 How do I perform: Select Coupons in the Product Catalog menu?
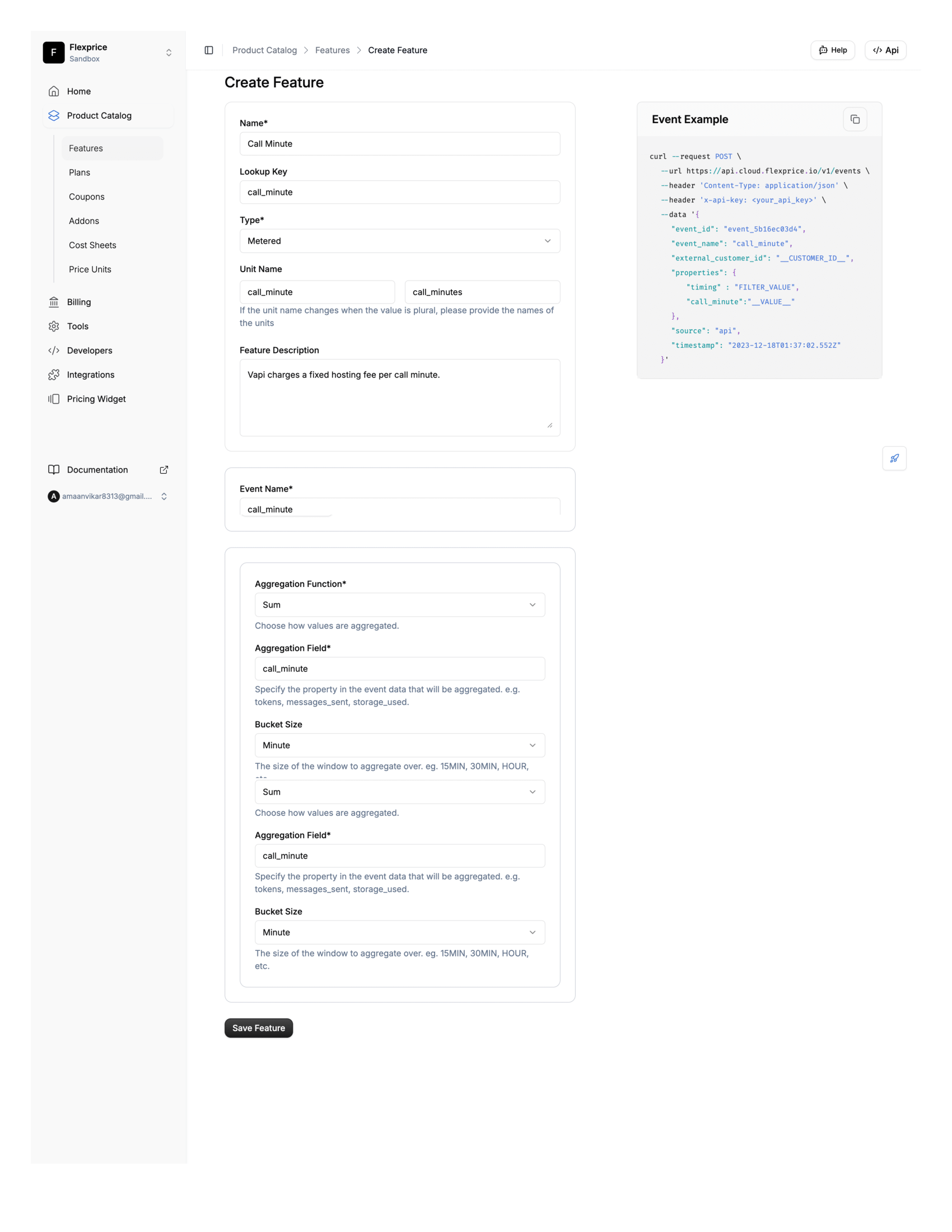pyautogui.click(x=86, y=197)
